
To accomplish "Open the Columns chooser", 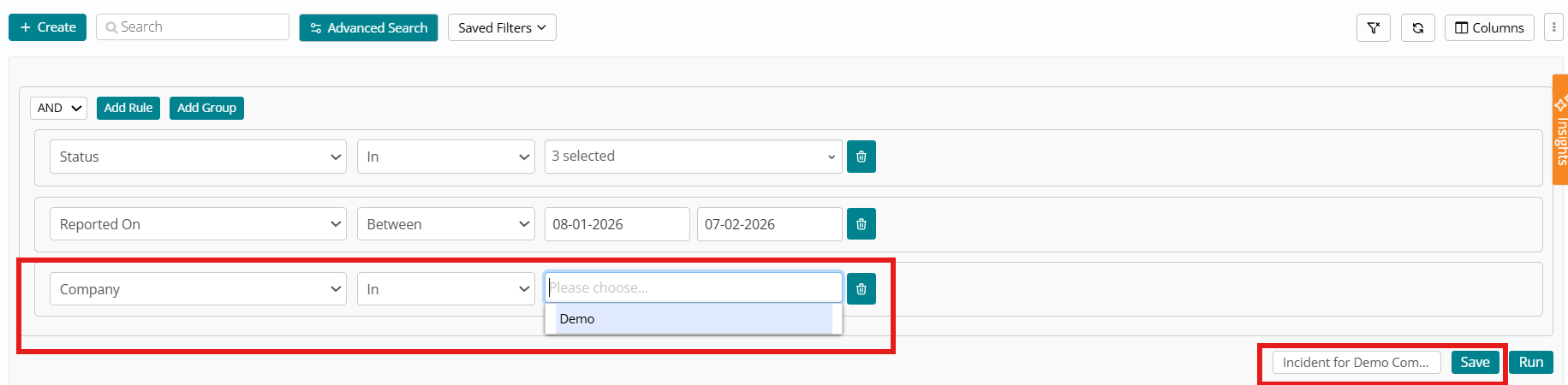I will click(1488, 28).
